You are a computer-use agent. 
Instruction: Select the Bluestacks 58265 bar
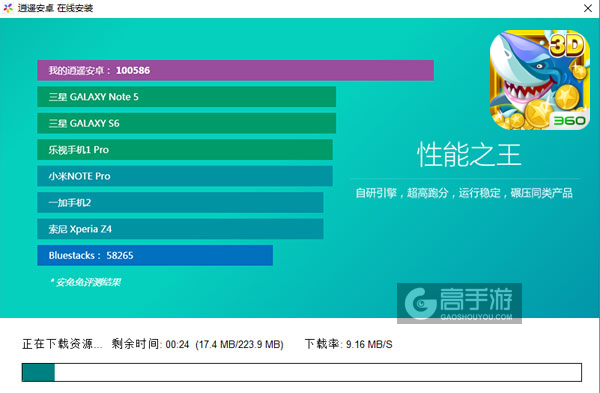click(155, 255)
